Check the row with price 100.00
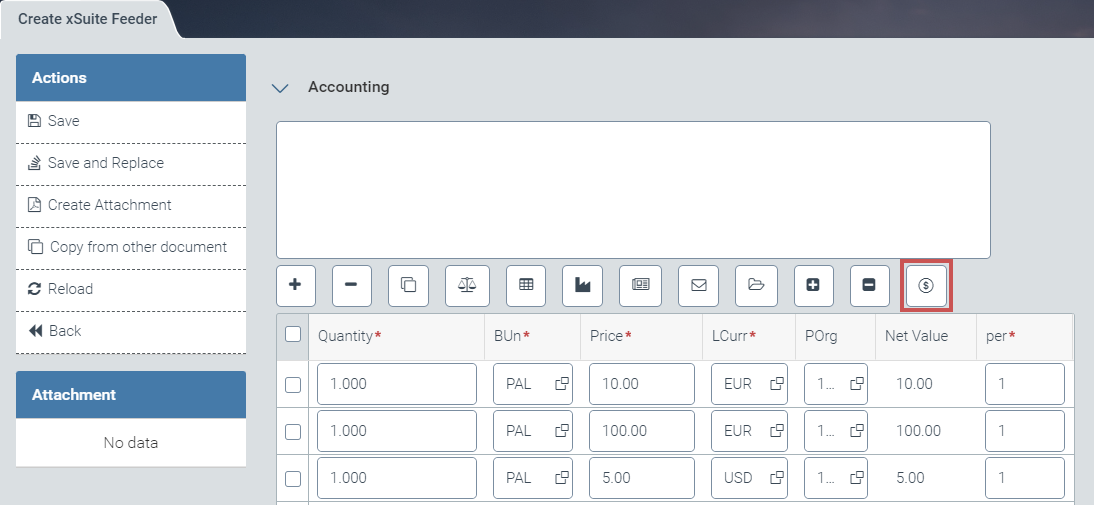The image size is (1094, 505). click(x=293, y=431)
